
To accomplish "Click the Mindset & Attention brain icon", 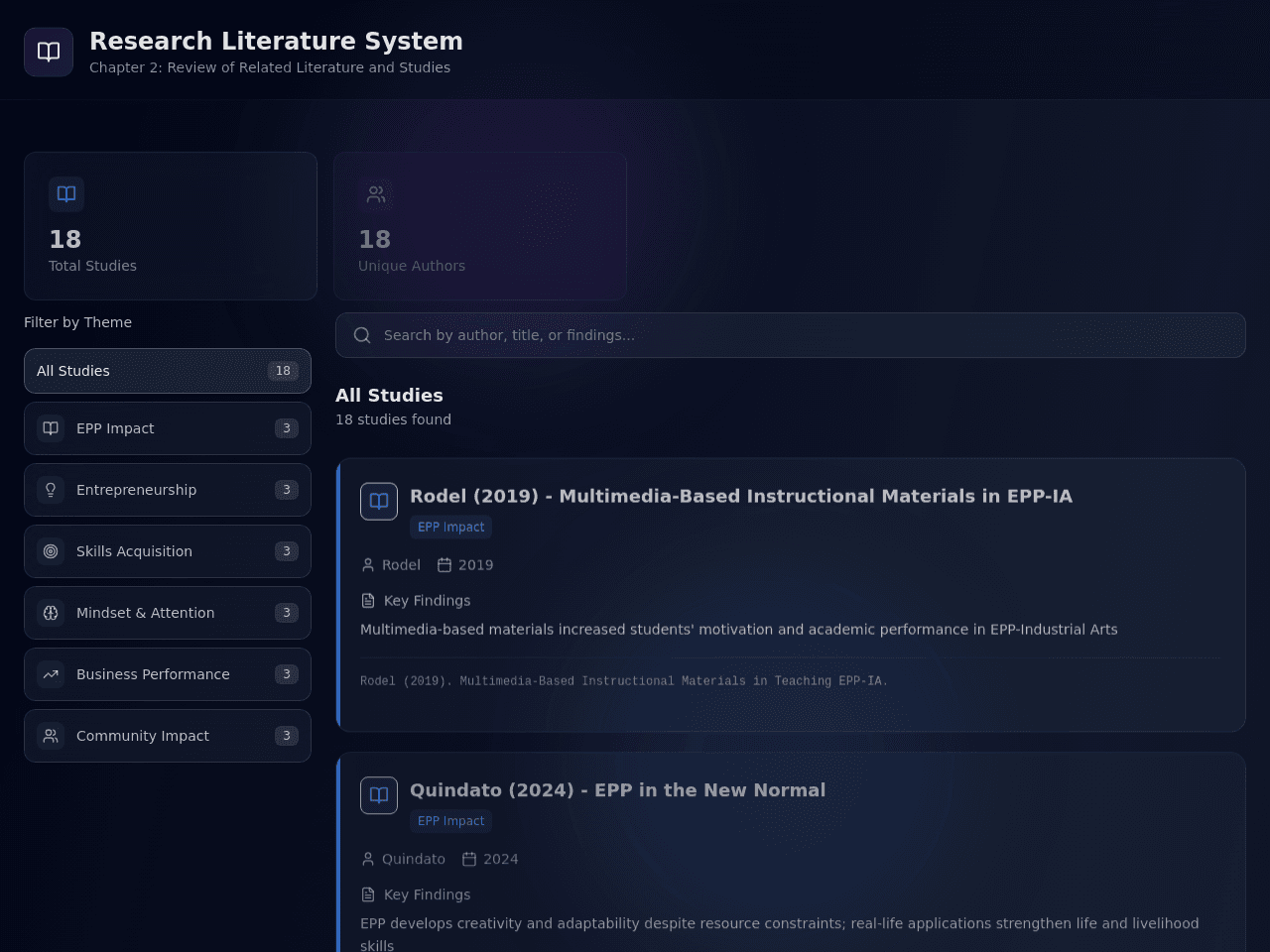I will 51,613.
